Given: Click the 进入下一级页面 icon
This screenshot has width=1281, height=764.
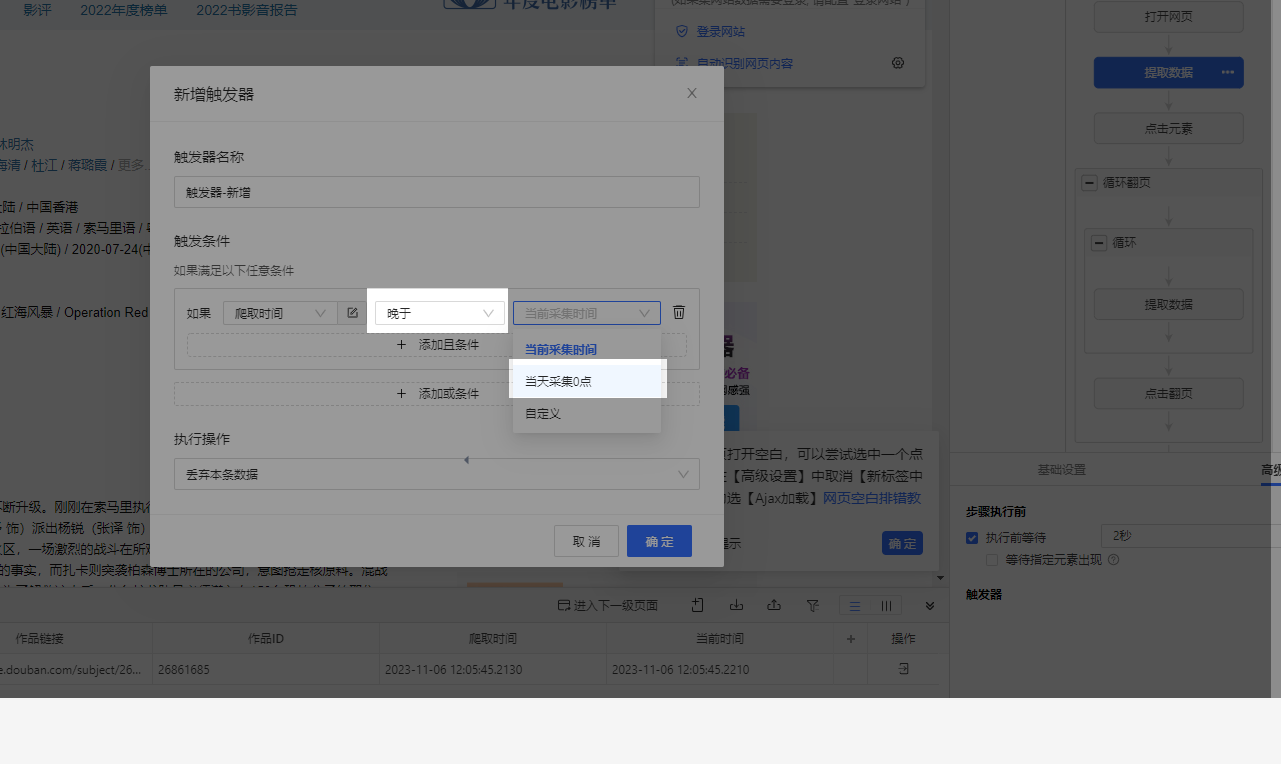Looking at the screenshot, I should click(564, 606).
